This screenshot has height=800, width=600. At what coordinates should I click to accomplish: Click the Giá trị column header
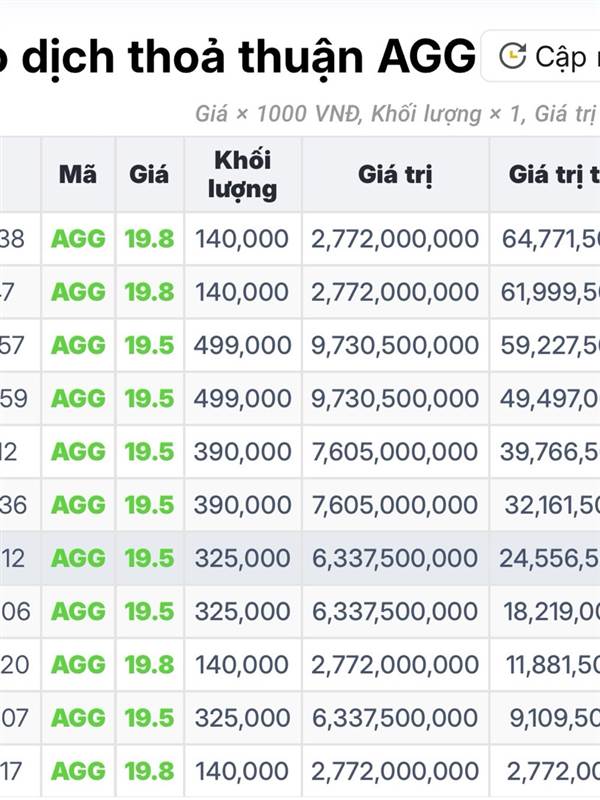pyautogui.click(x=395, y=174)
